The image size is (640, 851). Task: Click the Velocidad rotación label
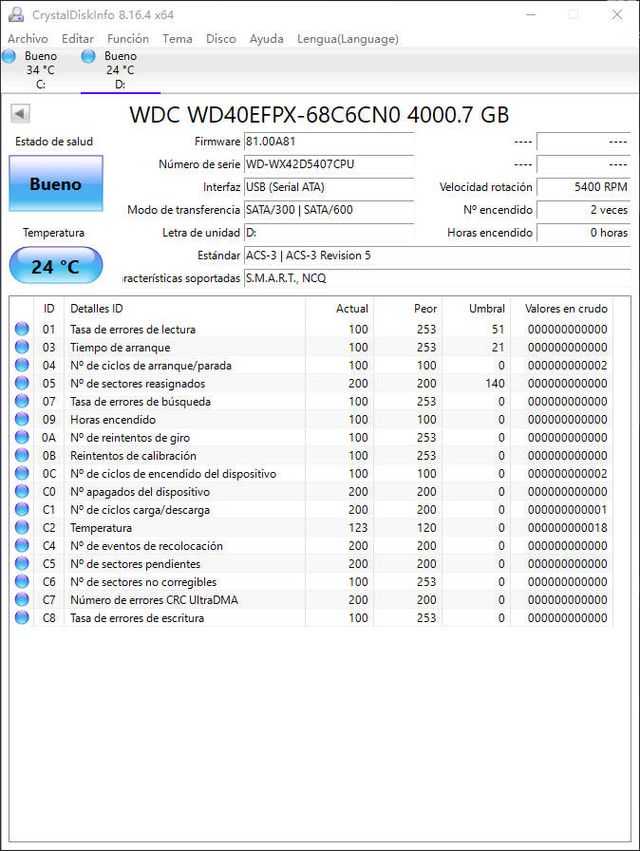486,187
